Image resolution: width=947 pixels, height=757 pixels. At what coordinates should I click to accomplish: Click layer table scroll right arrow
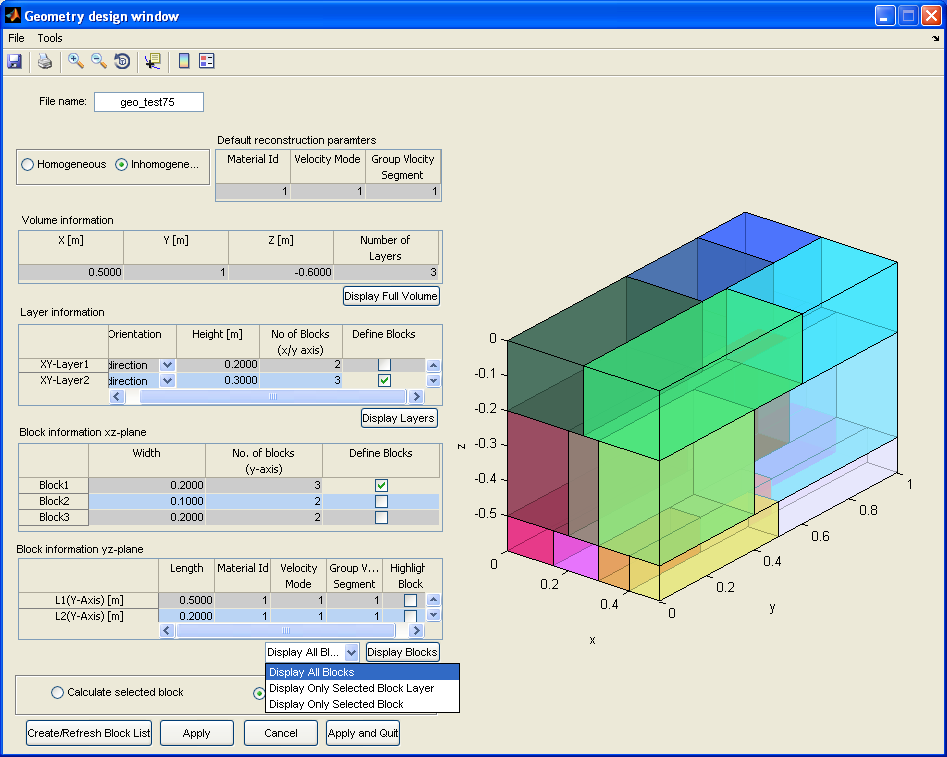point(416,396)
